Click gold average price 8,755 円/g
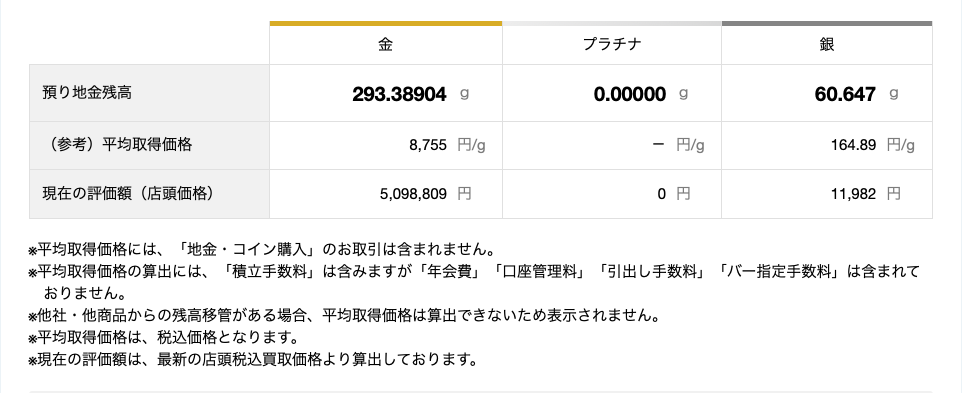This screenshot has height=393, width=962. point(447,145)
